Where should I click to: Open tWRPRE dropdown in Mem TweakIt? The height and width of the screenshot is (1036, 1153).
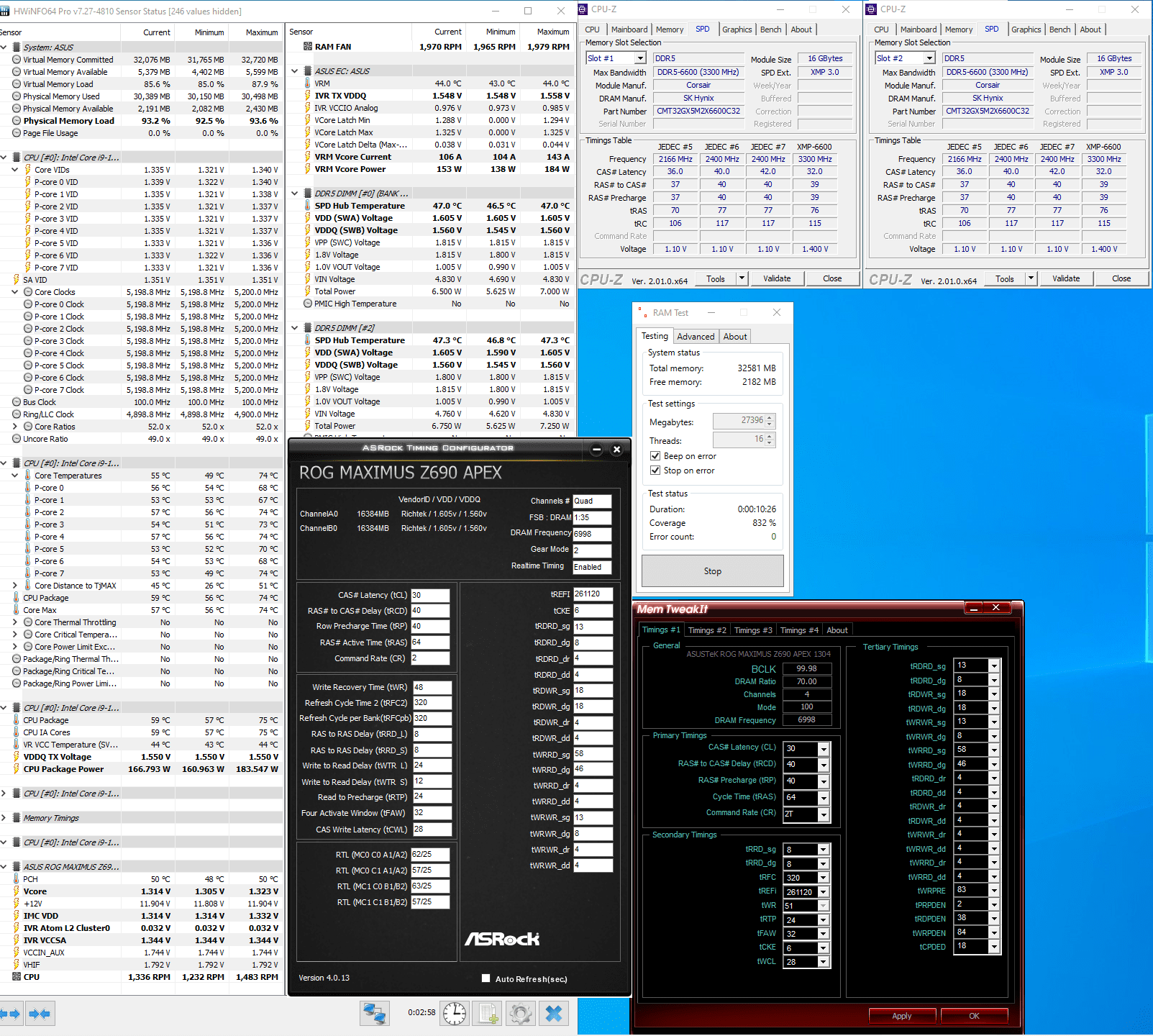pyautogui.click(x=994, y=891)
